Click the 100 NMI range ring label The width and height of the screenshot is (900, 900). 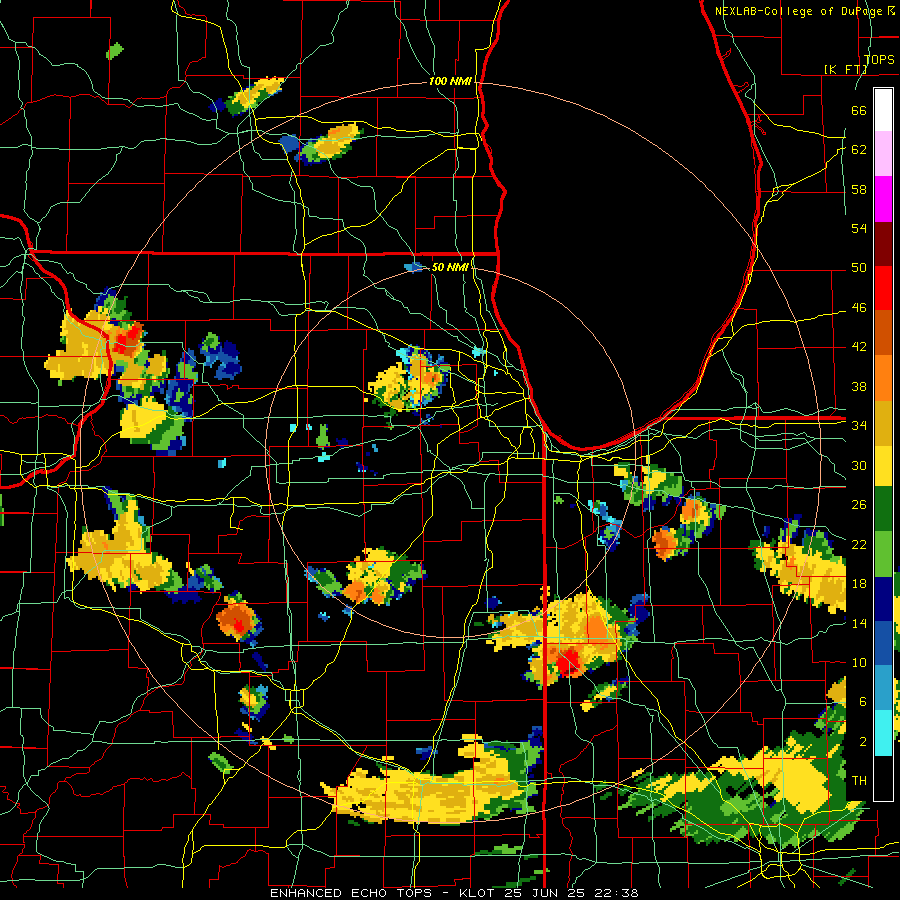(x=450, y=81)
